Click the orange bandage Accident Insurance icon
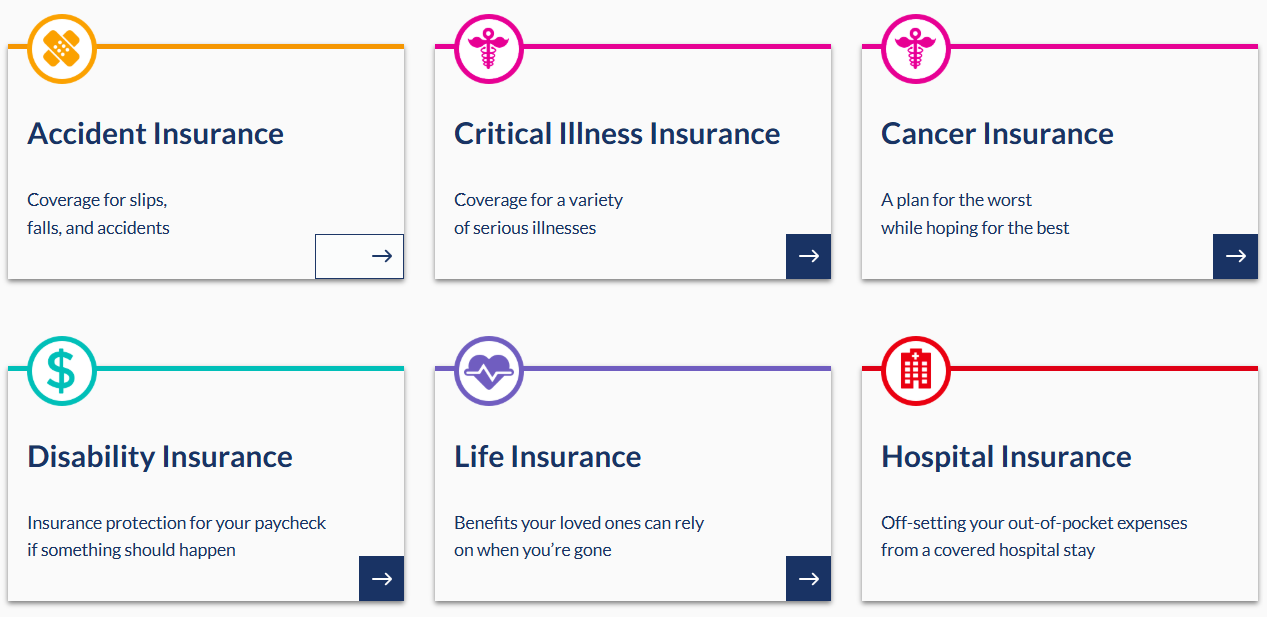Screen dimensions: 1267x617 tap(61, 47)
